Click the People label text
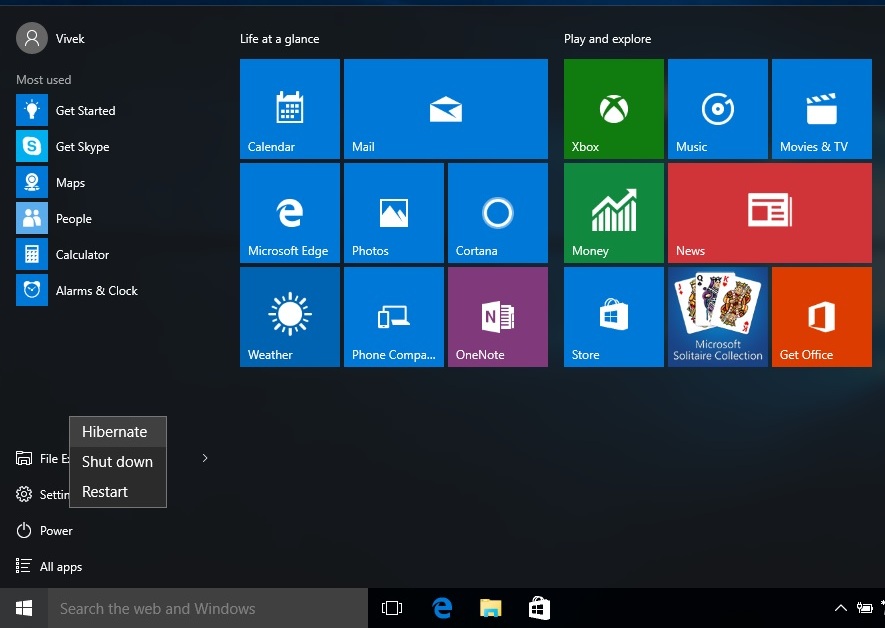 [x=73, y=219]
